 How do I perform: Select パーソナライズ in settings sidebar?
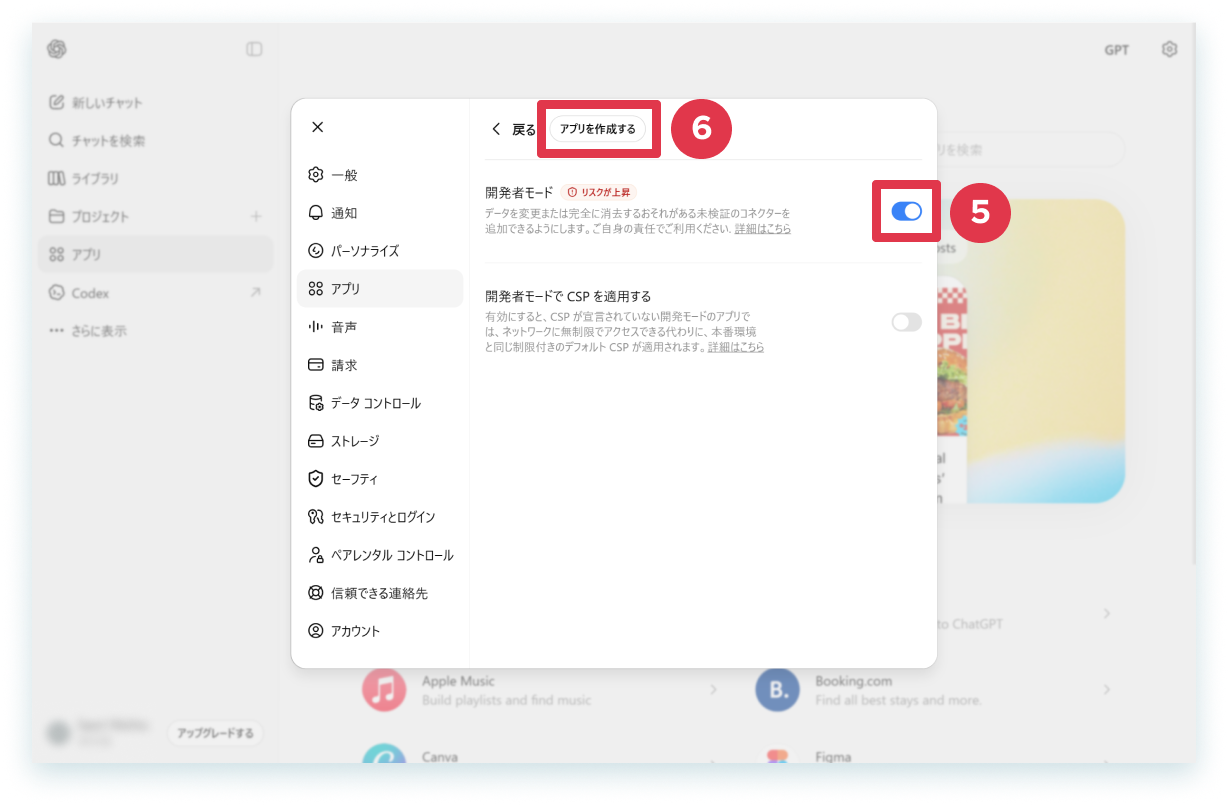click(x=380, y=251)
